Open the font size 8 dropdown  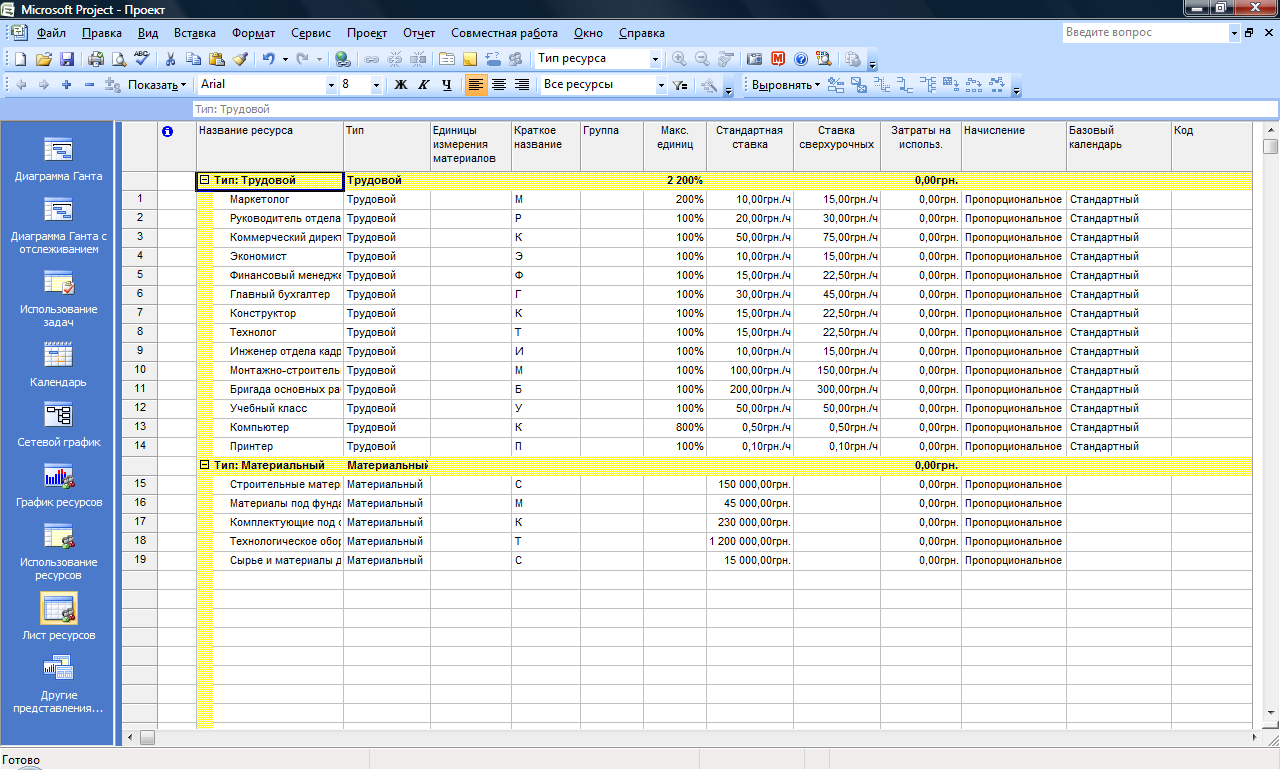pyautogui.click(x=376, y=85)
